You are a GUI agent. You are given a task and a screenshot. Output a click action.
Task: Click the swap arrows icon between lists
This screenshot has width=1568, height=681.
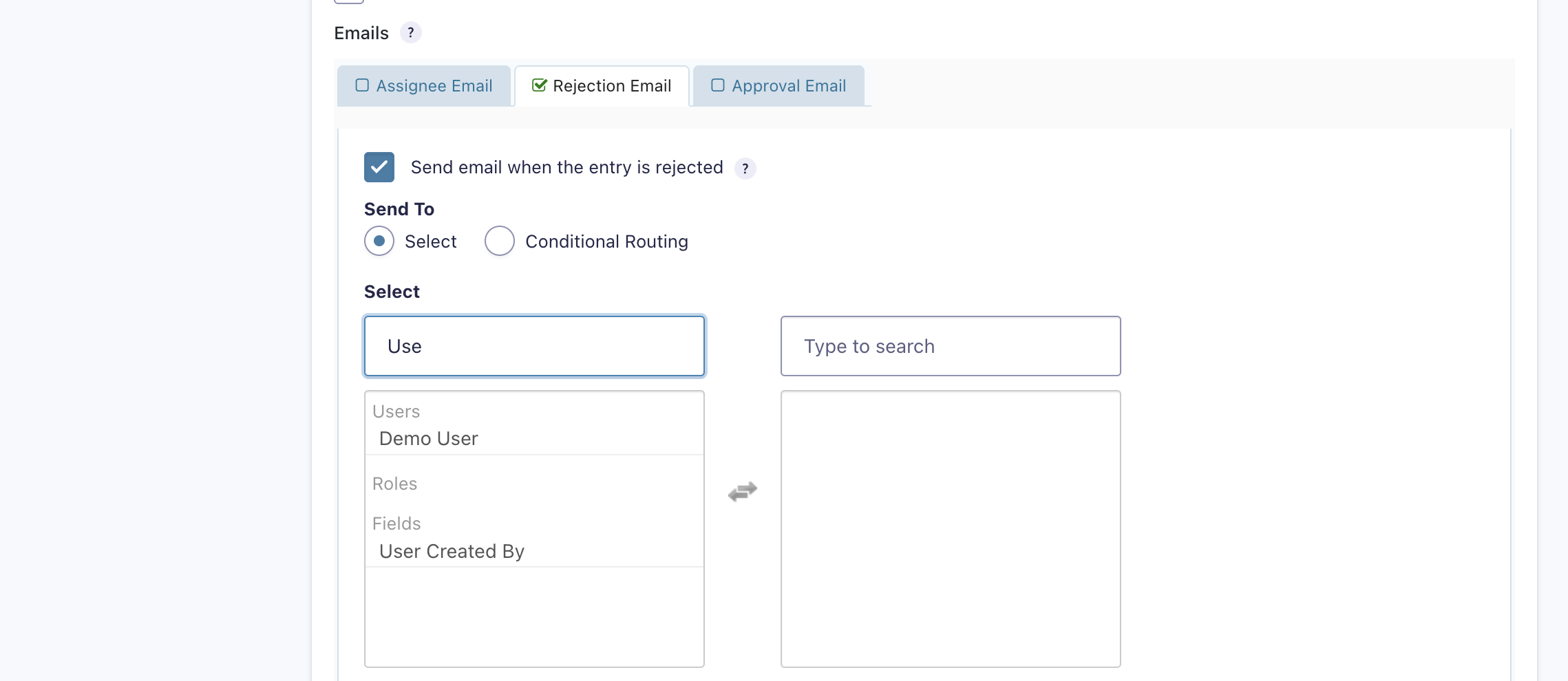(742, 491)
